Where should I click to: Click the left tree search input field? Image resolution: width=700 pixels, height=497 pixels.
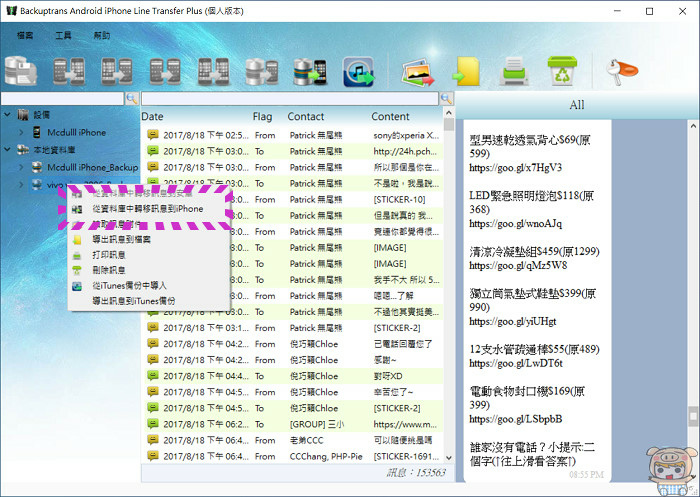pos(62,98)
